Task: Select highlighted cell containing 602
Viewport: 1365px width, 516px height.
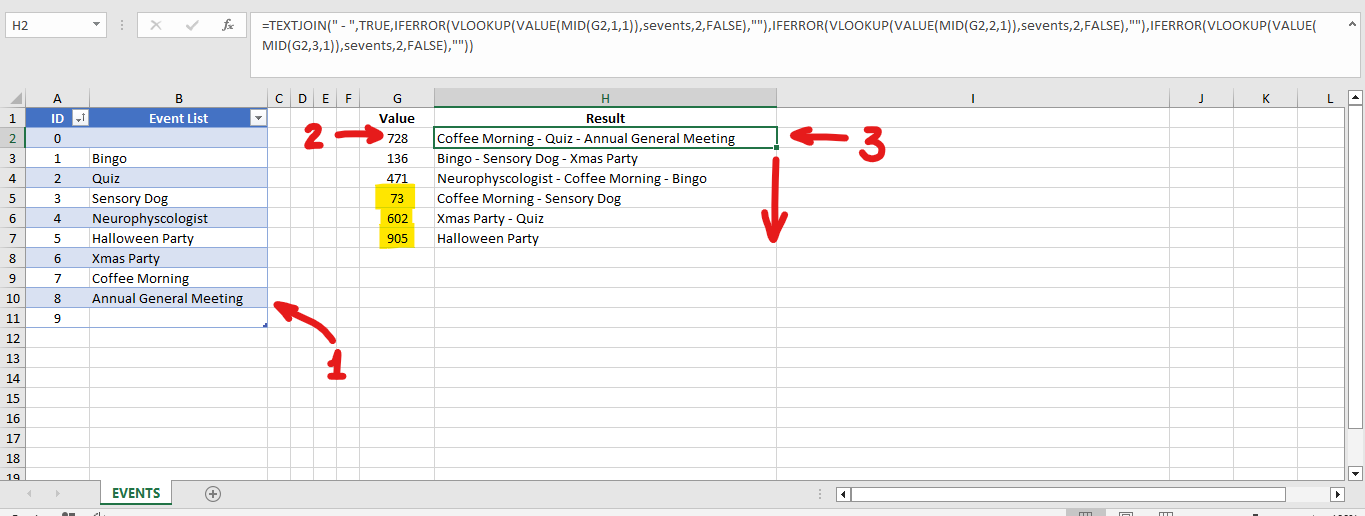Action: (x=397, y=218)
